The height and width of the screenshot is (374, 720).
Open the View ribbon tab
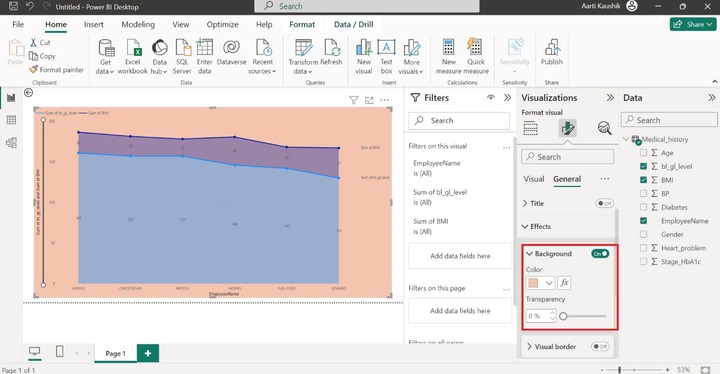click(x=180, y=24)
